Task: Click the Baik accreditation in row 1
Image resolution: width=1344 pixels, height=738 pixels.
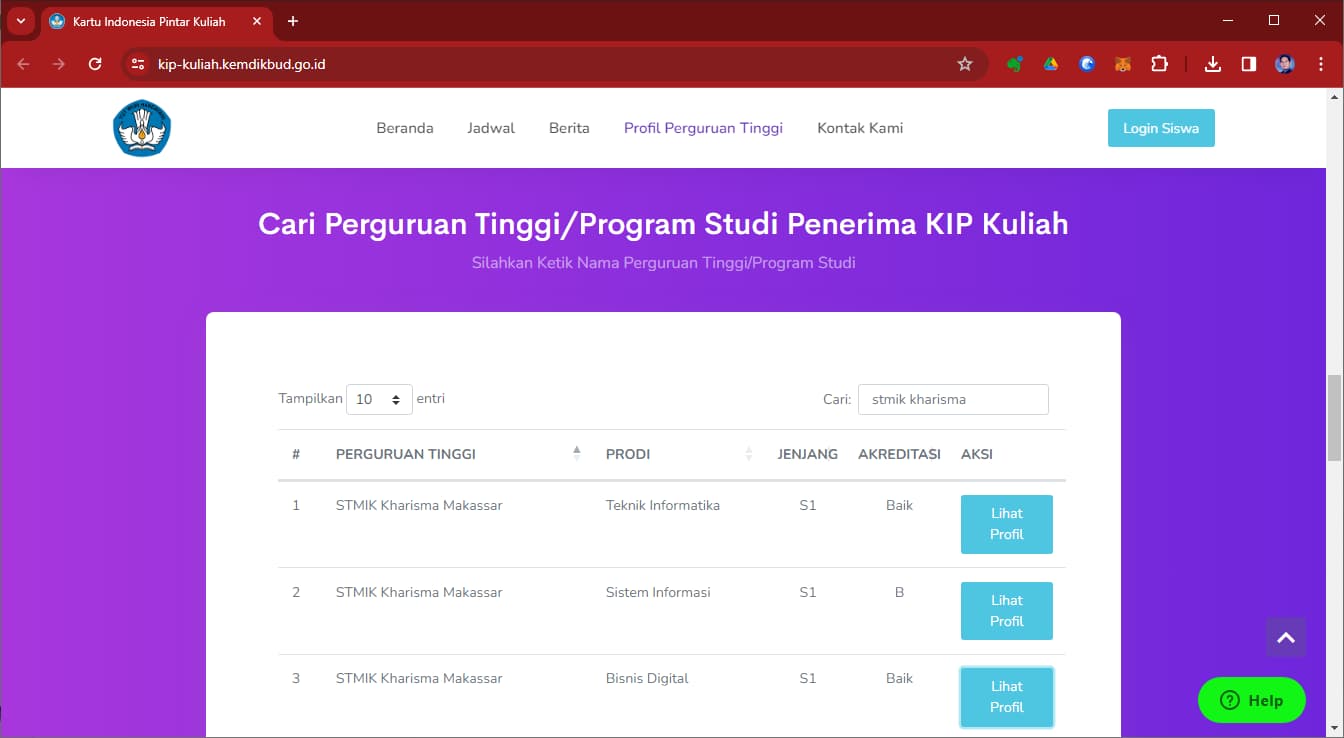Action: point(899,505)
